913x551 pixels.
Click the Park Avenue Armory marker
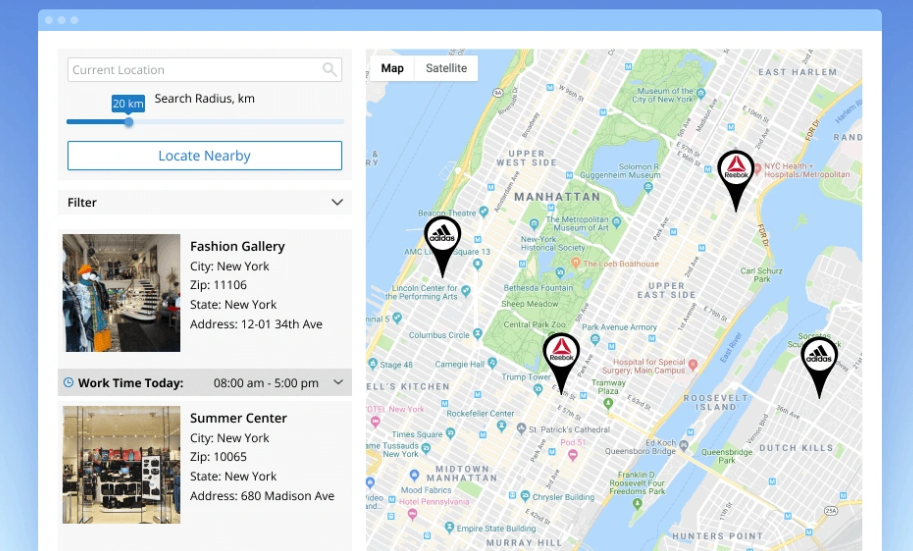pos(594,340)
